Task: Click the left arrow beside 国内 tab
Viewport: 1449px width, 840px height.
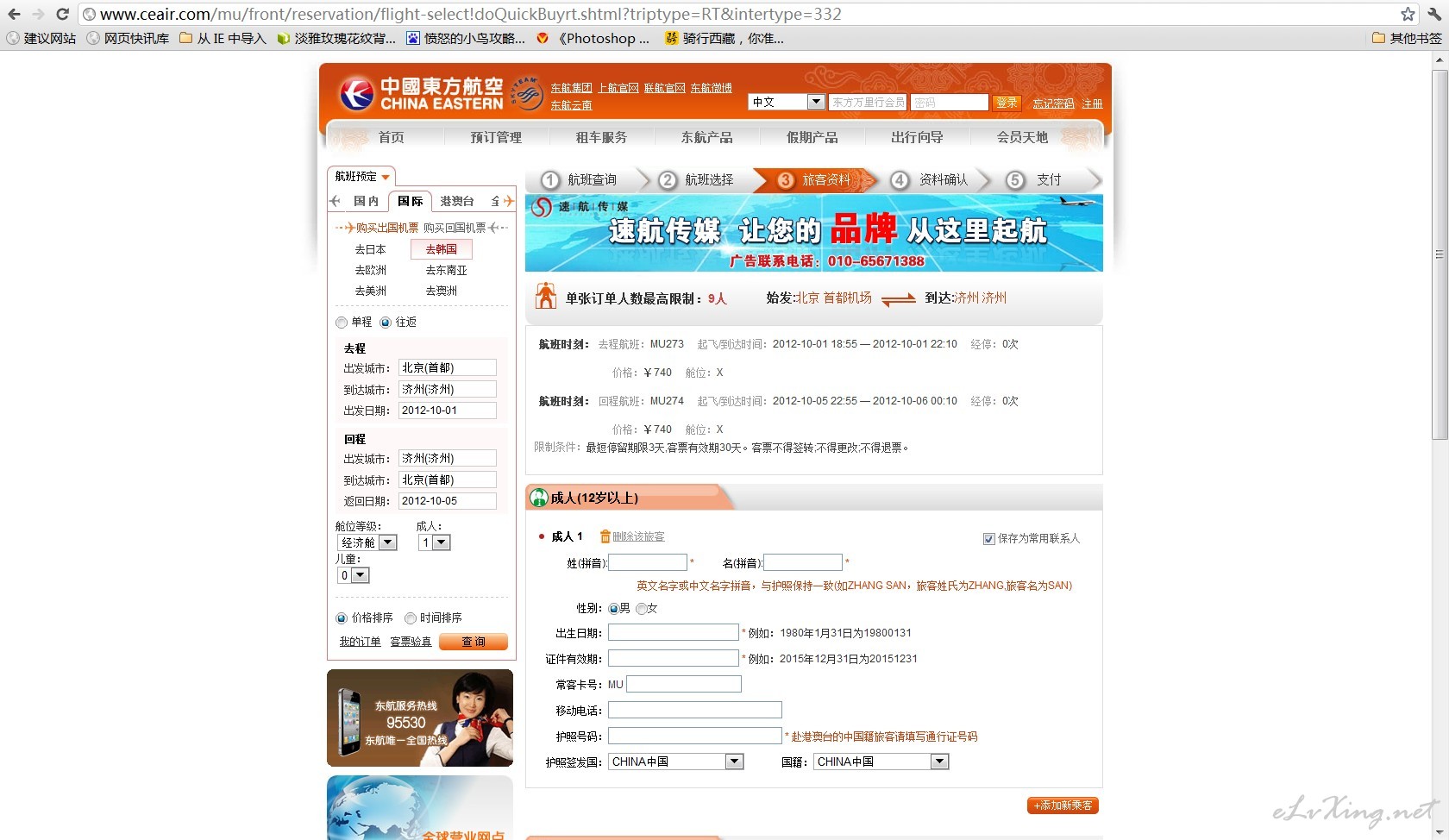Action: (x=336, y=201)
